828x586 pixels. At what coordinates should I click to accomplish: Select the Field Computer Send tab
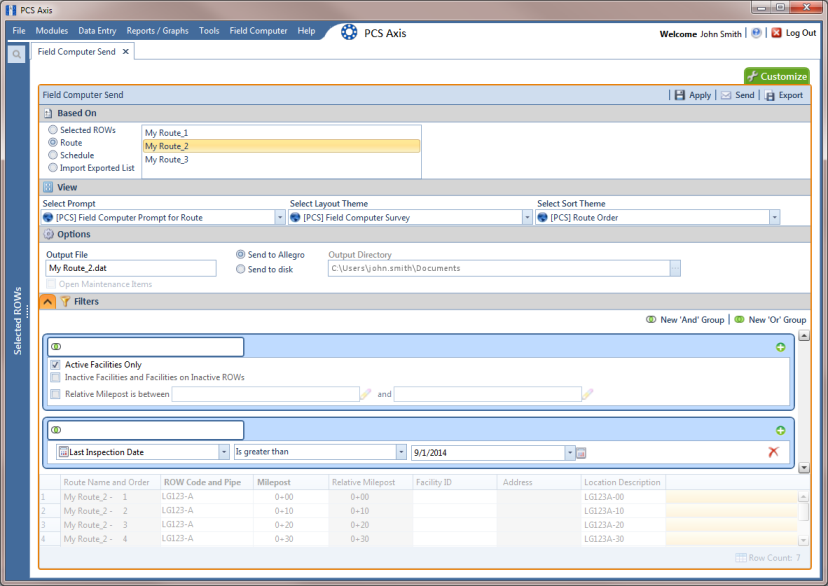click(x=77, y=52)
